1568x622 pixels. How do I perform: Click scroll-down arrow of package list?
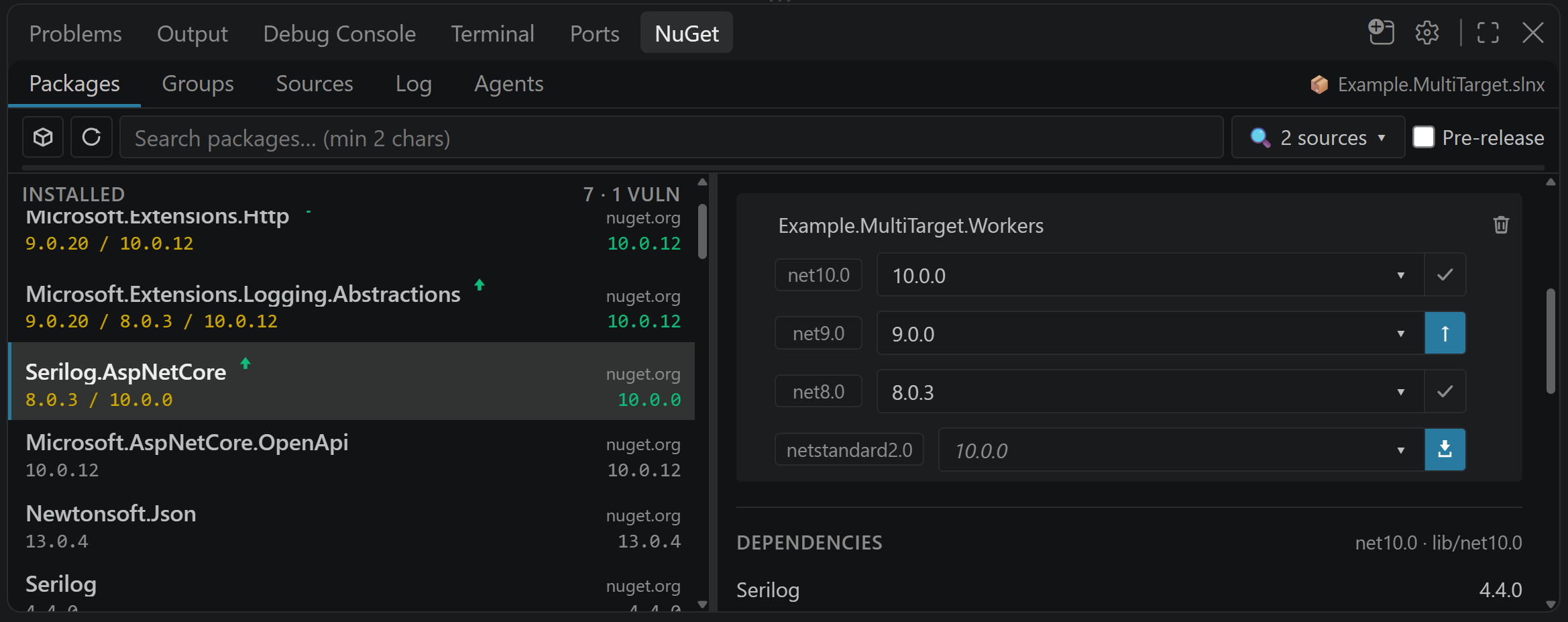coord(702,604)
